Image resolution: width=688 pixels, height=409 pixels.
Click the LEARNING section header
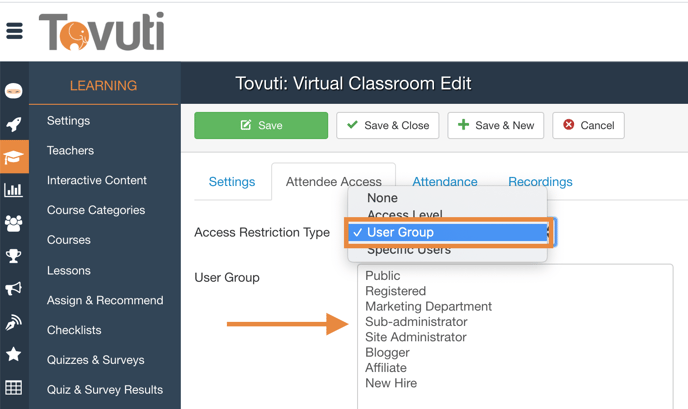click(x=104, y=86)
